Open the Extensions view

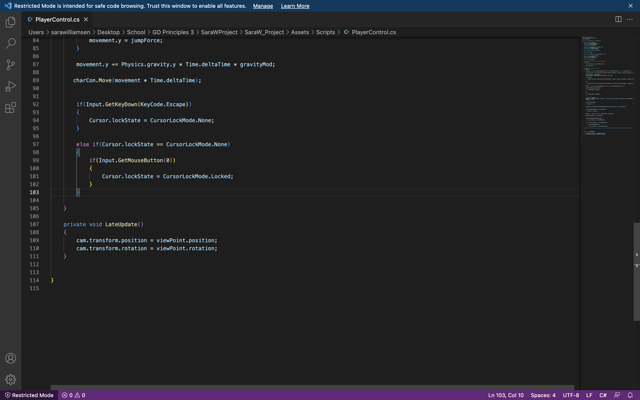point(11,108)
